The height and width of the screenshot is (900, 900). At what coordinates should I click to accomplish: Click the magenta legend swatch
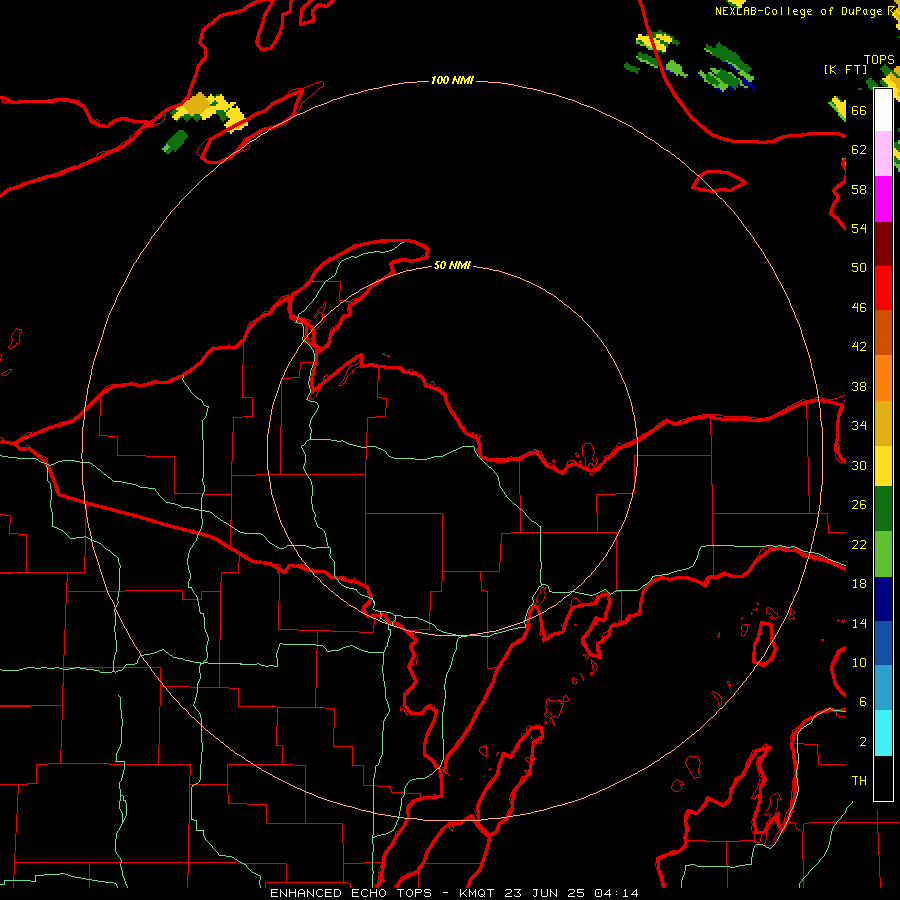tap(883, 199)
